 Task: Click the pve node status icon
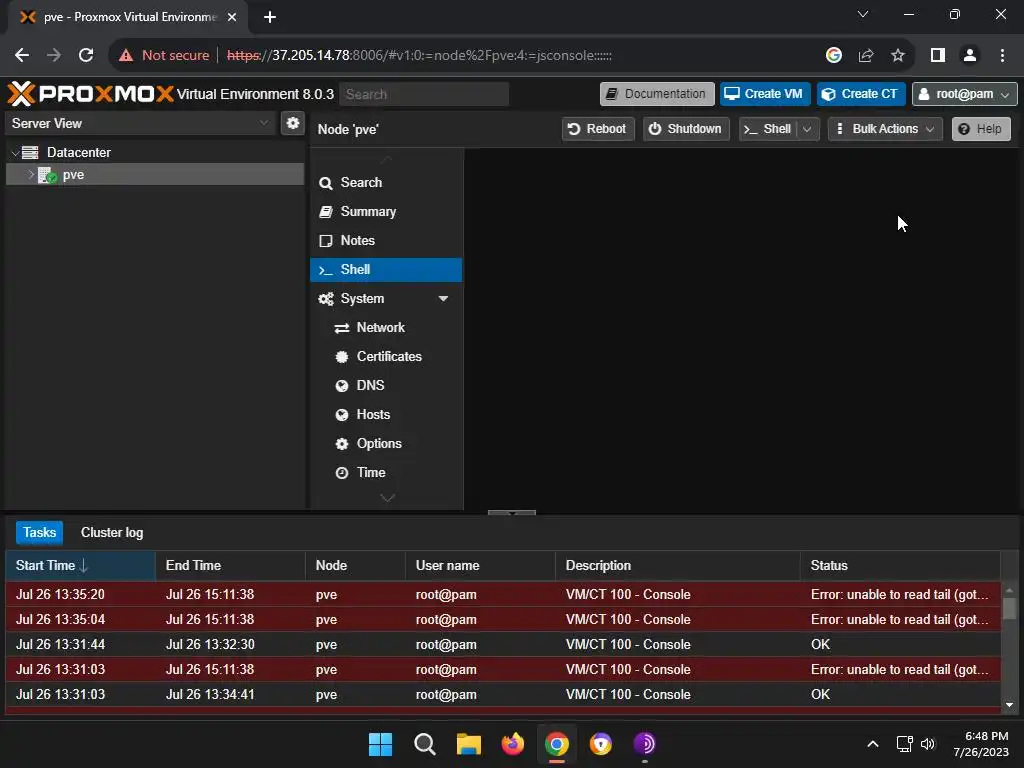[x=47, y=175]
